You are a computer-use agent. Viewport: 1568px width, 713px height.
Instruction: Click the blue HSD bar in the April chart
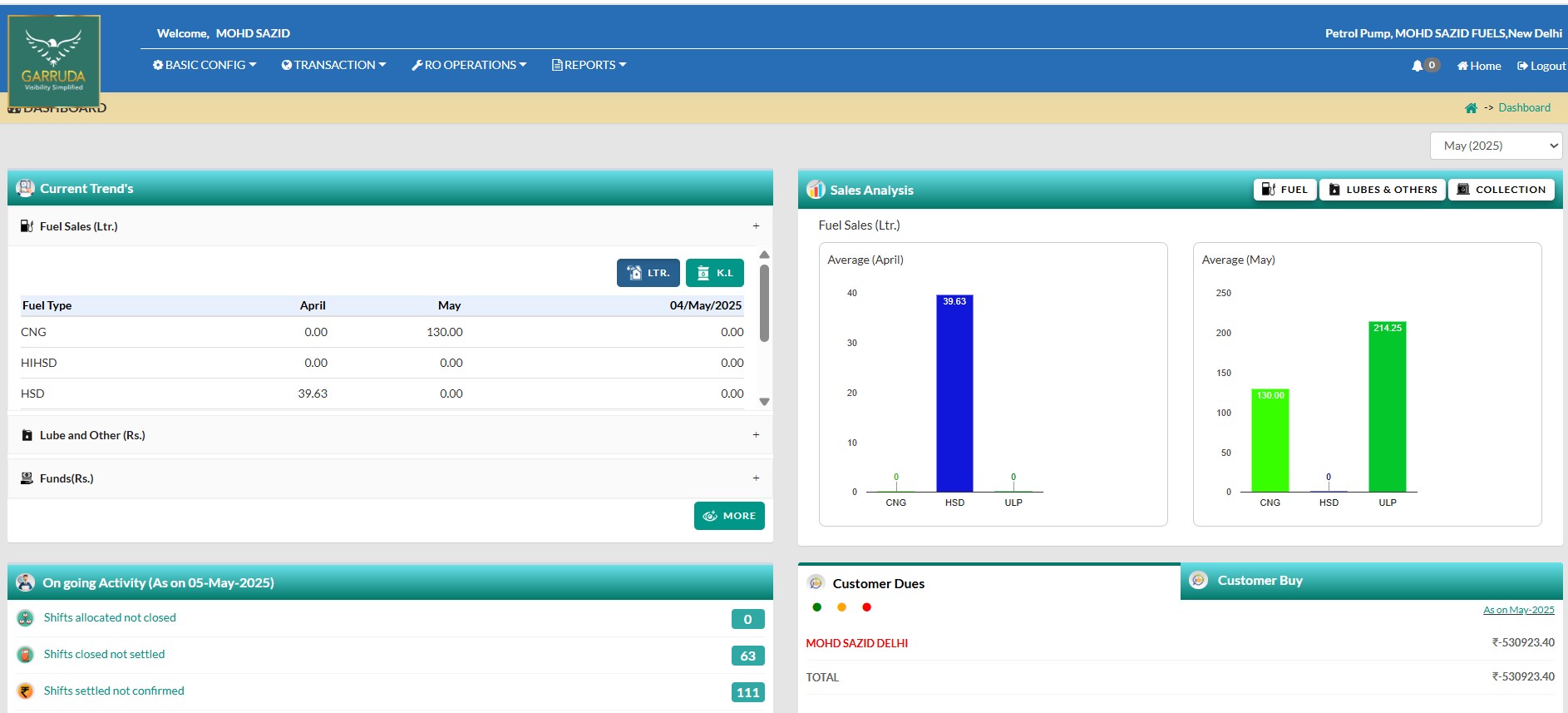(x=954, y=393)
